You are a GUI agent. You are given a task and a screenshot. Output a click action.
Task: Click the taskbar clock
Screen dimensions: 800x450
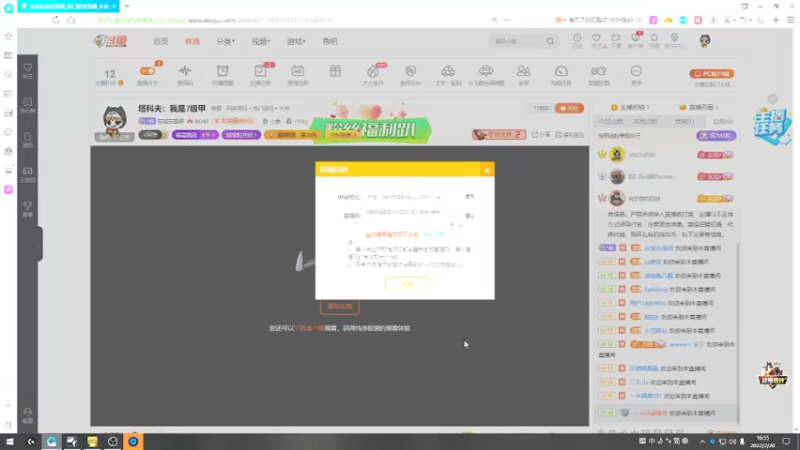click(762, 441)
